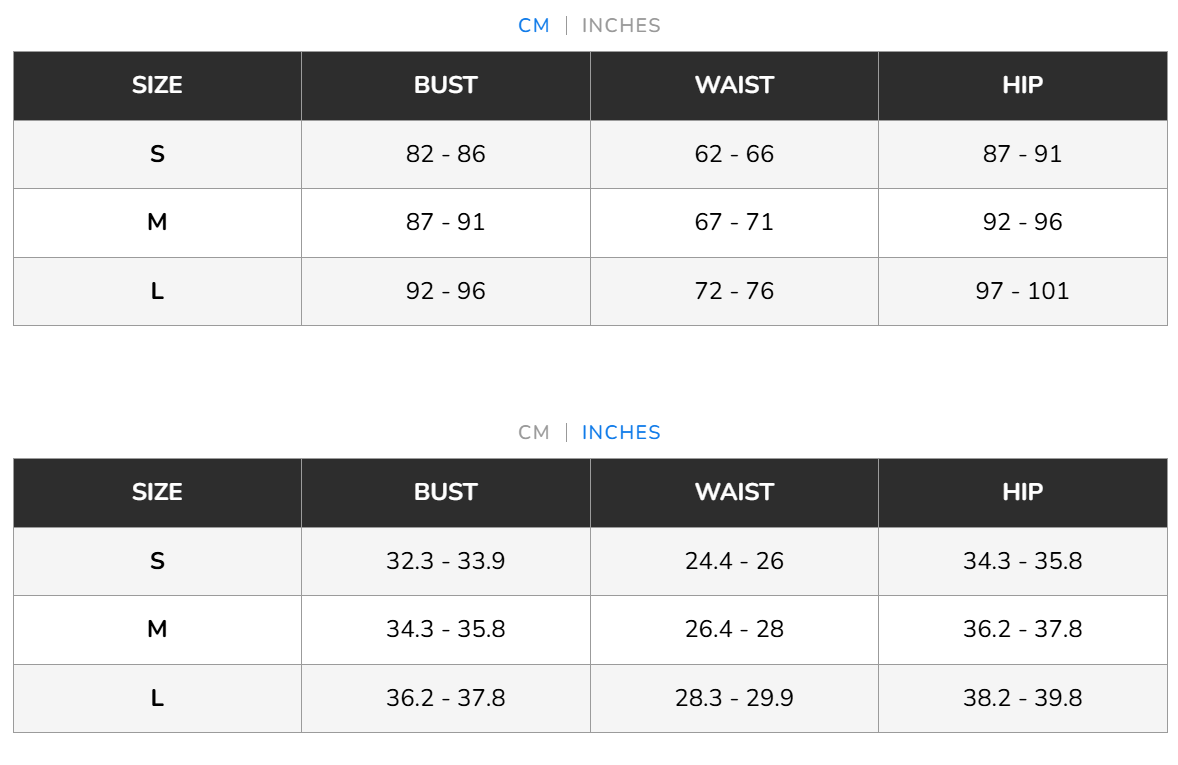Click the 26.4 - 28 waist value
This screenshot has height=765, width=1178.
[734, 629]
